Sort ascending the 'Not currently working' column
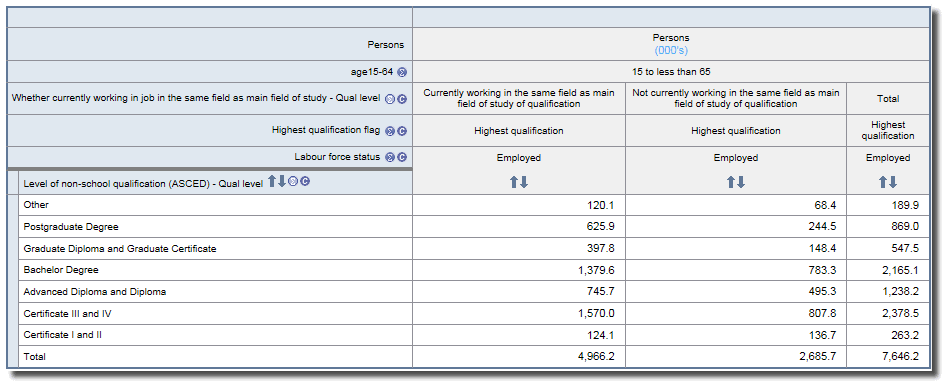Image resolution: width=944 pixels, height=383 pixels. click(731, 182)
